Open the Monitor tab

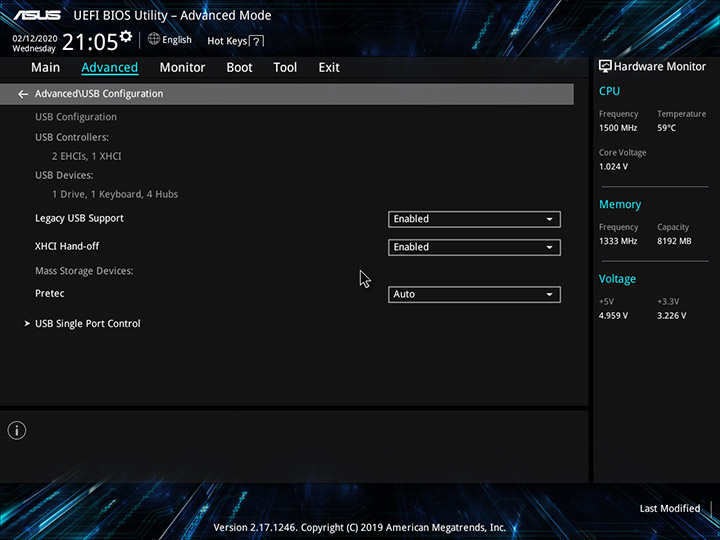182,68
